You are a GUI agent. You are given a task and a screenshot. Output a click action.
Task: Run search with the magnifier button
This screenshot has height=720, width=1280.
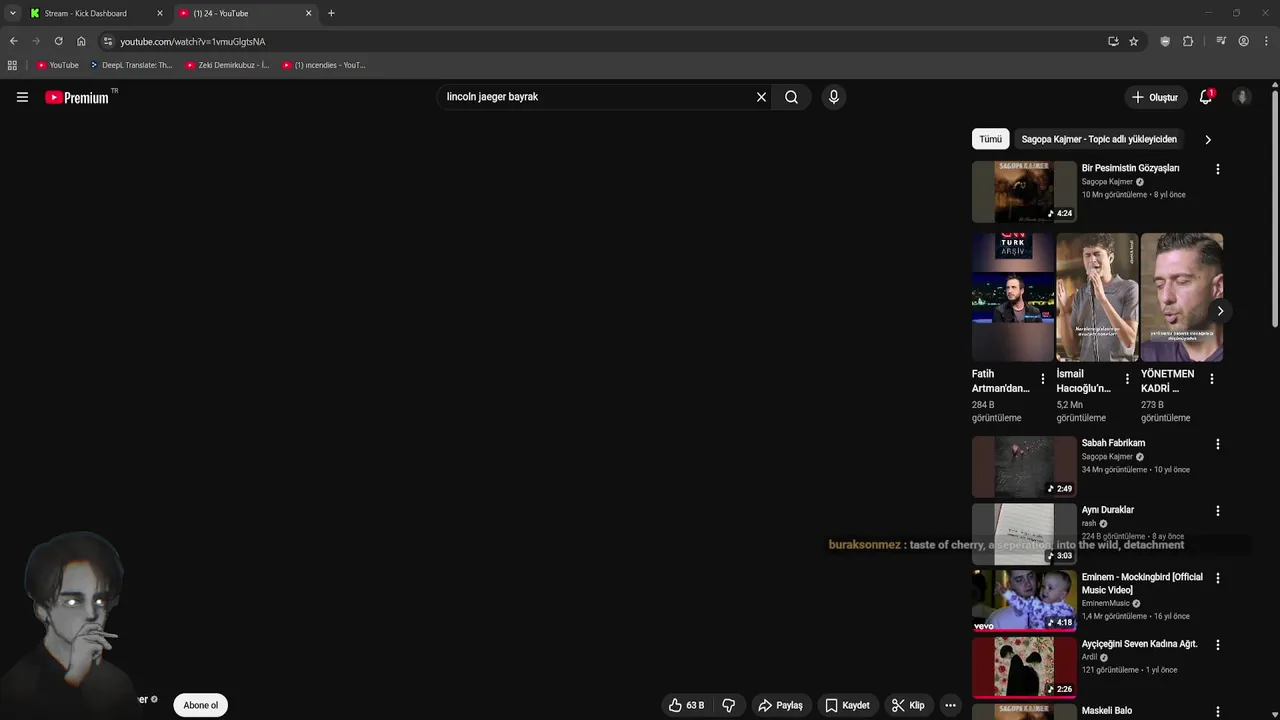click(x=791, y=97)
